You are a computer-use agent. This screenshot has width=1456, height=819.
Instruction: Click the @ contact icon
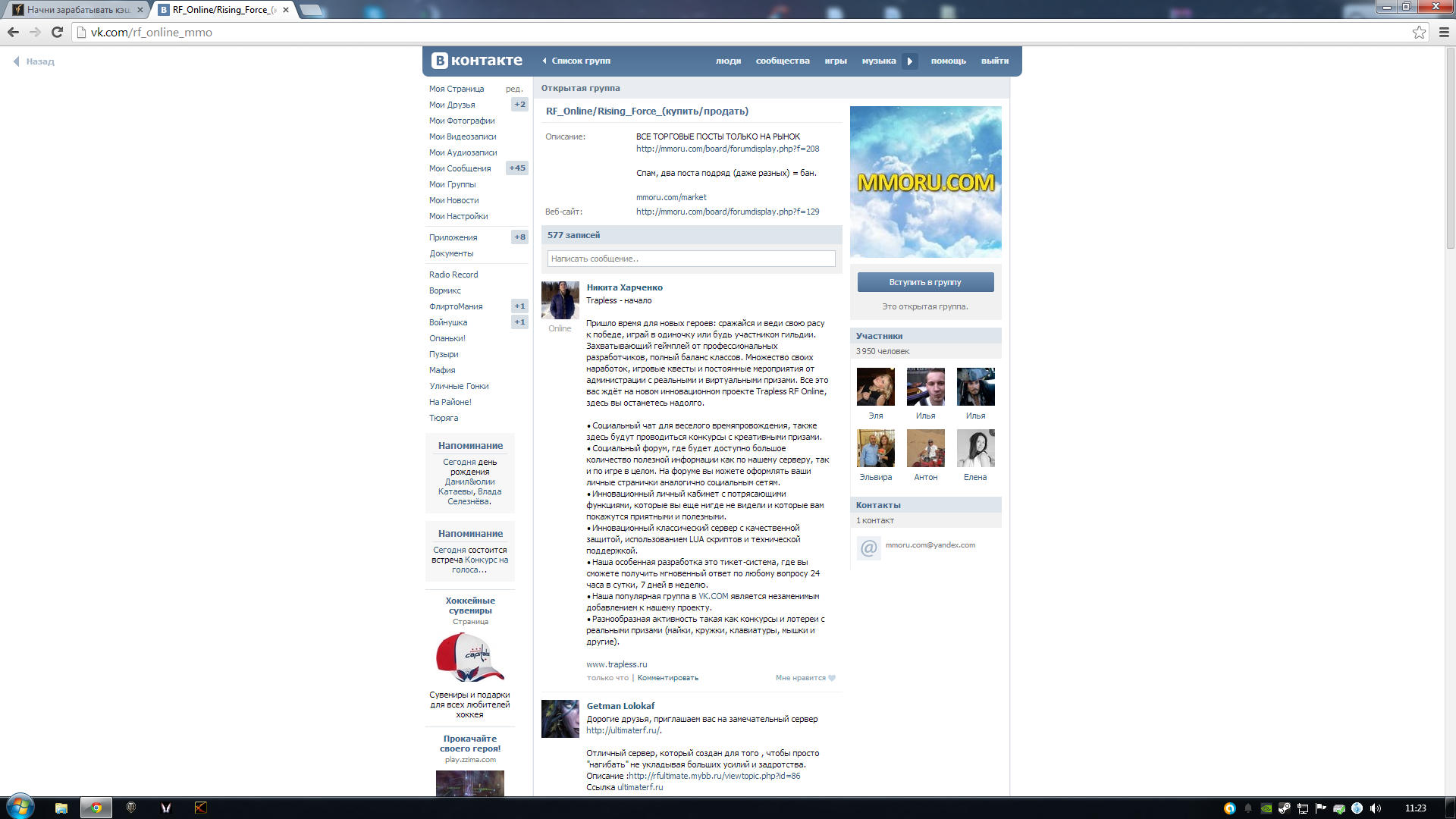coord(869,548)
